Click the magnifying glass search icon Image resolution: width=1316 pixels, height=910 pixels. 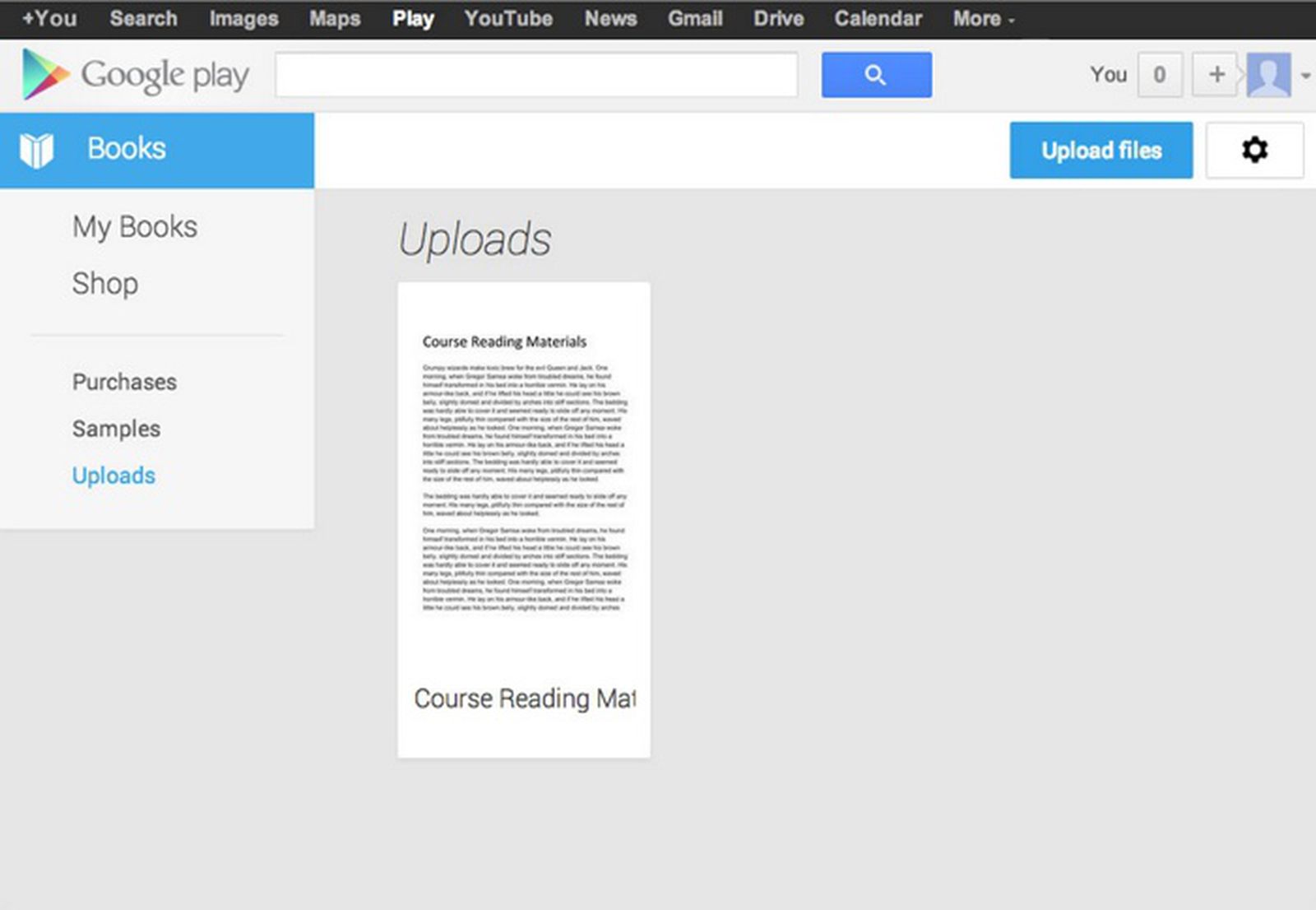tap(875, 74)
